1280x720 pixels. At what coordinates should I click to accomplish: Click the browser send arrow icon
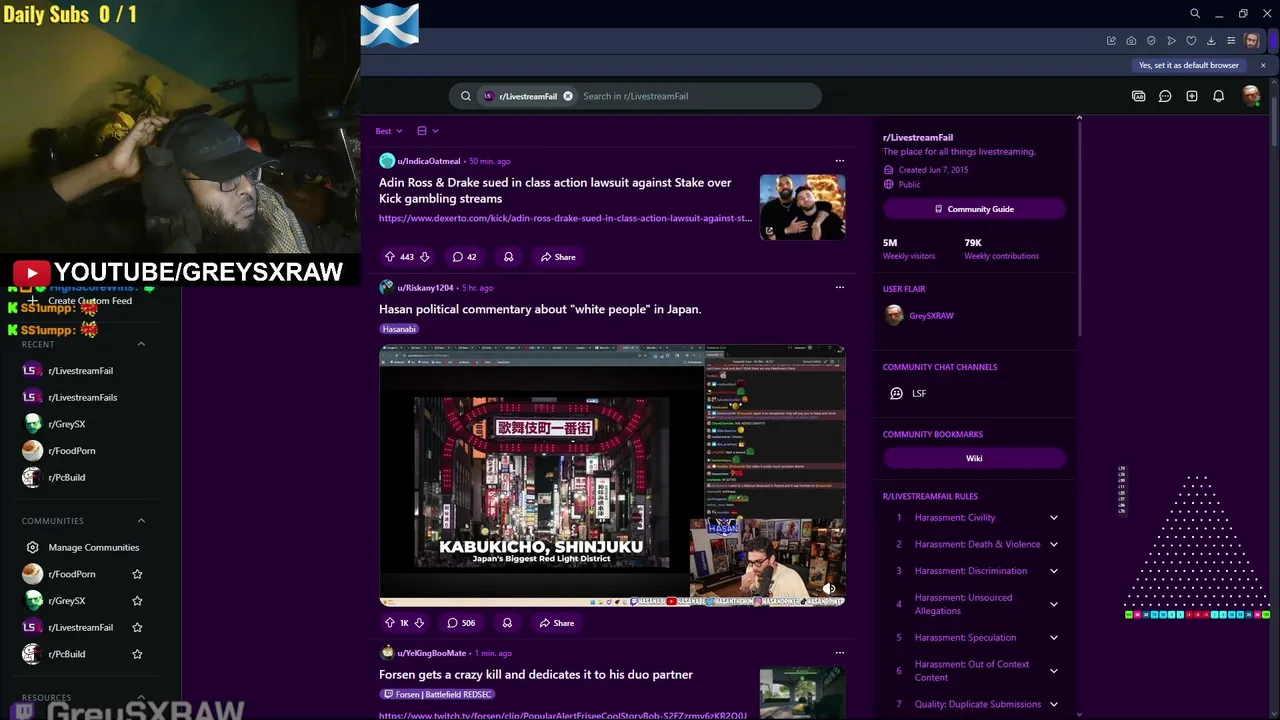[x=1171, y=41]
